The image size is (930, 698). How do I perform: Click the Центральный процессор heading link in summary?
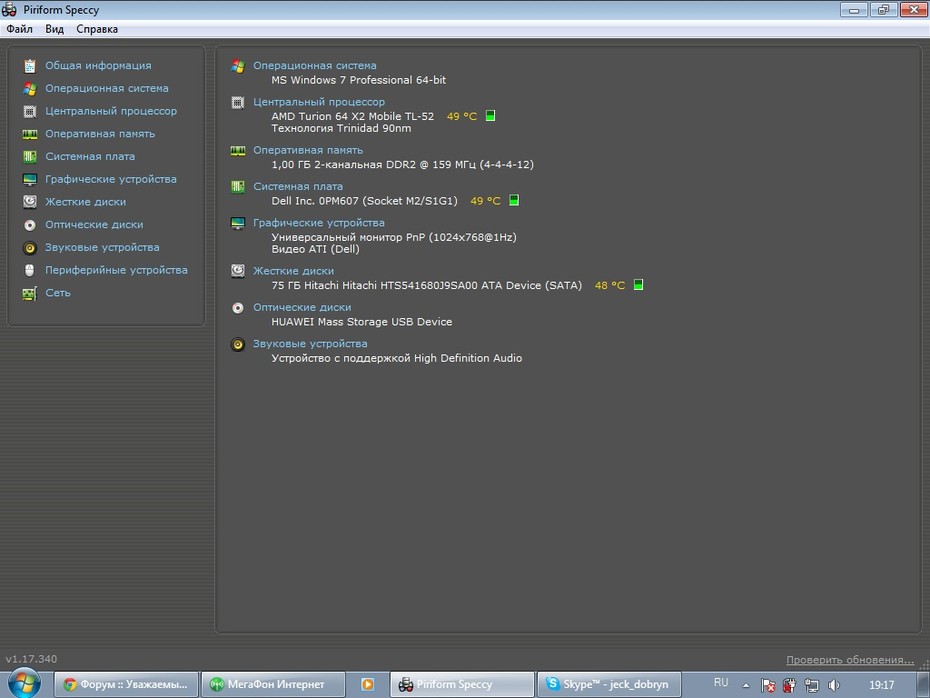(319, 102)
